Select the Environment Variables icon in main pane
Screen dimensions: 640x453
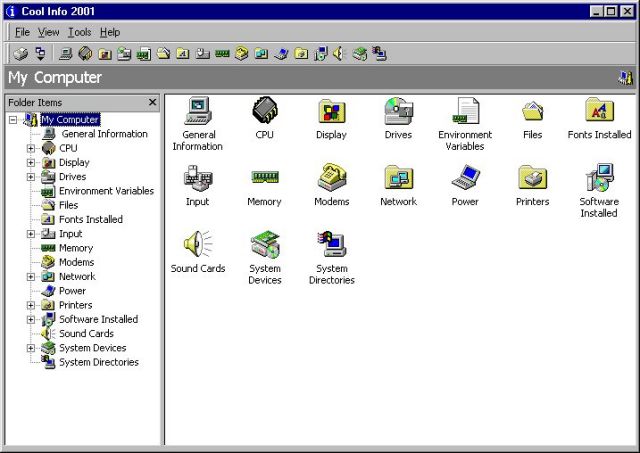[x=465, y=111]
